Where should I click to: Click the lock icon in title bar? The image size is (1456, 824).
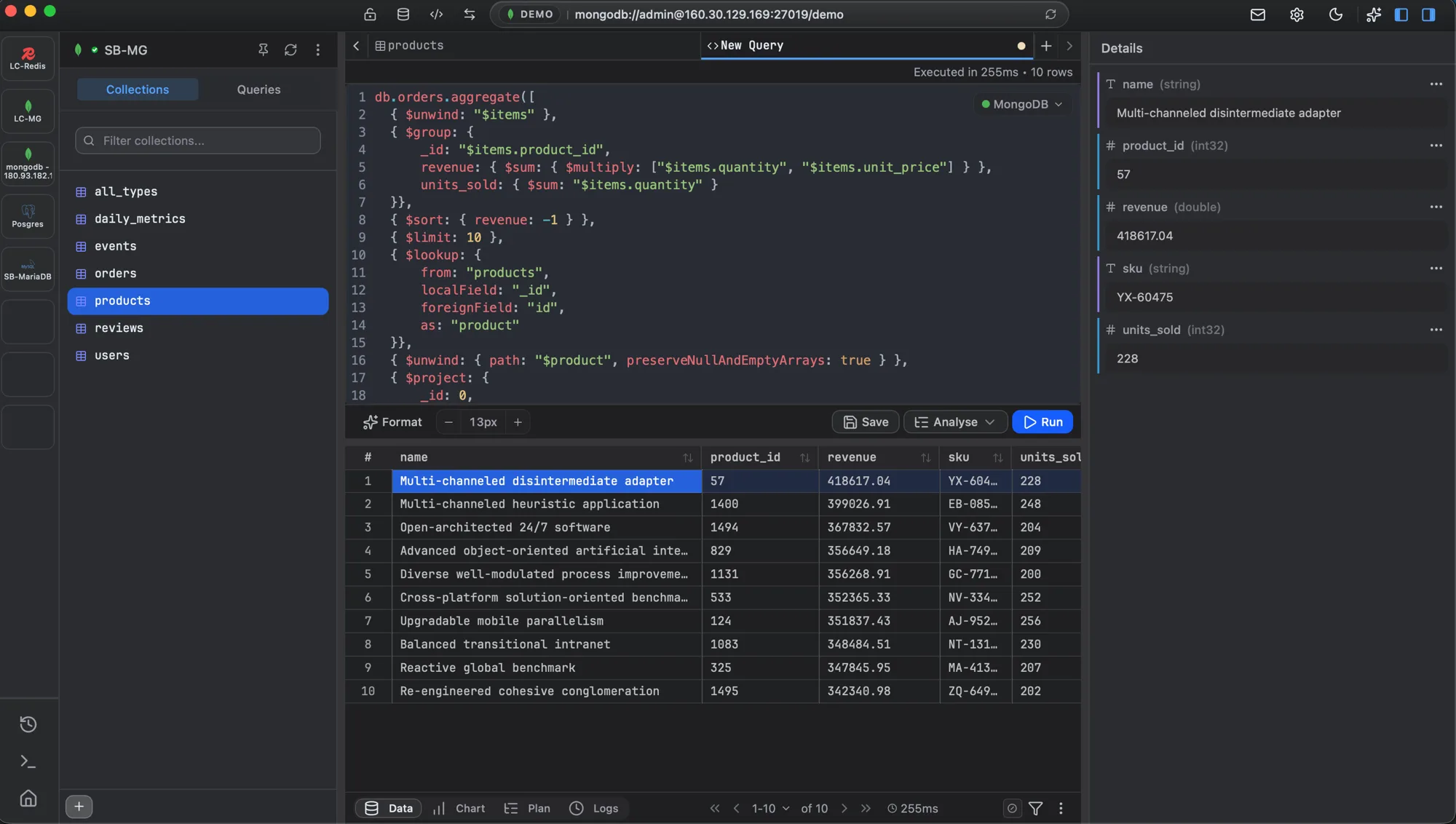pos(370,14)
